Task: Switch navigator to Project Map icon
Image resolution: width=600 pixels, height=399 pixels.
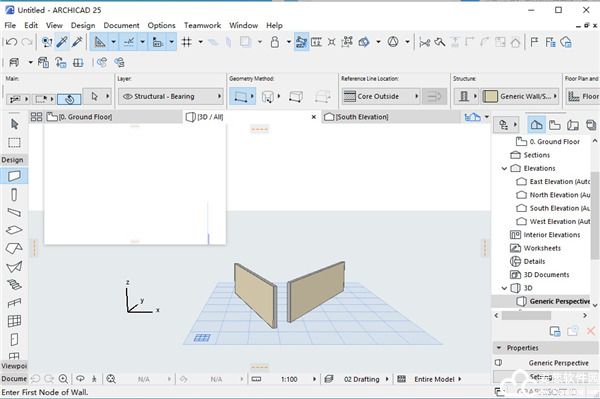Action: [x=536, y=125]
